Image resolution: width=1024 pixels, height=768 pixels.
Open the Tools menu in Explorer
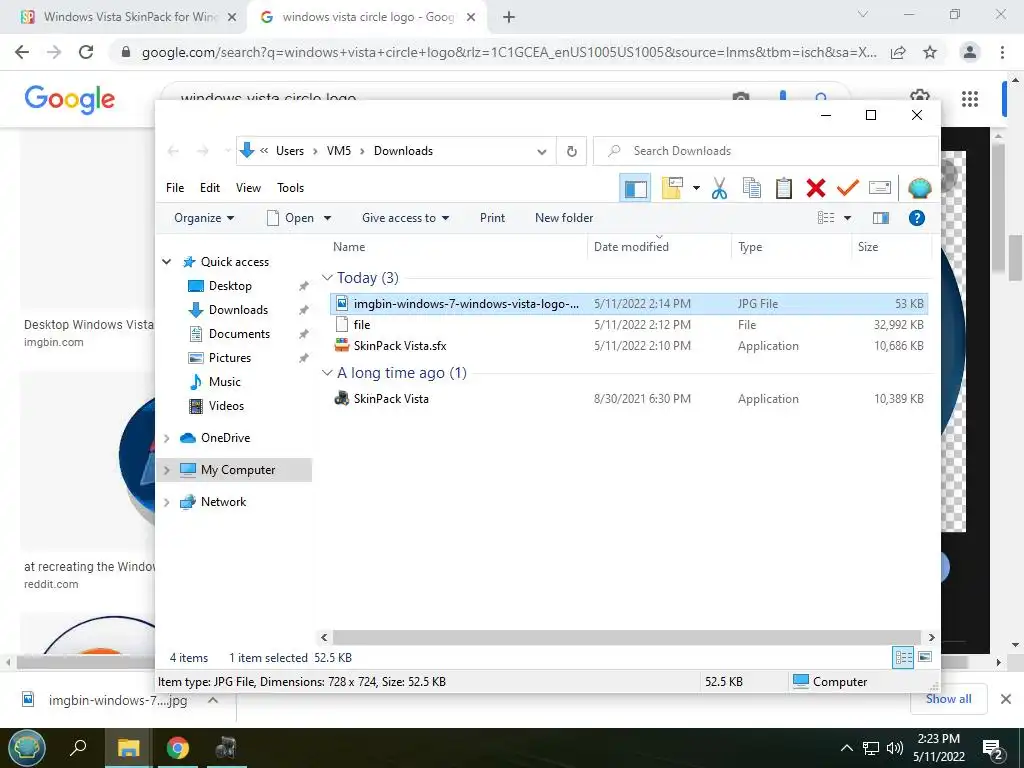(x=291, y=188)
